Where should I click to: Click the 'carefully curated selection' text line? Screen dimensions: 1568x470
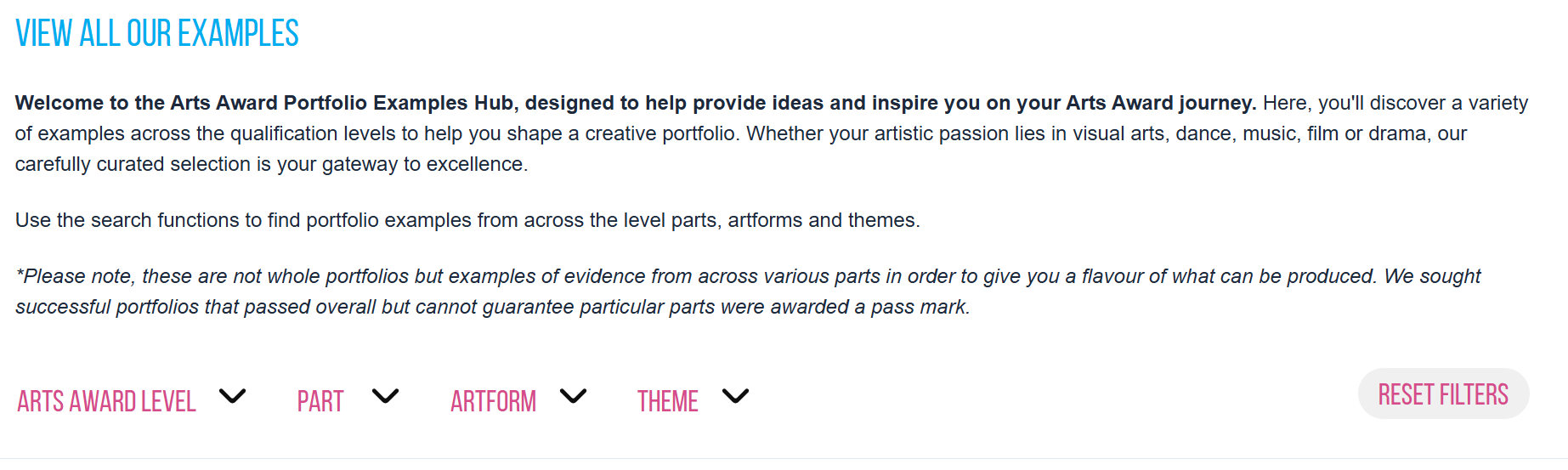[x=271, y=164]
